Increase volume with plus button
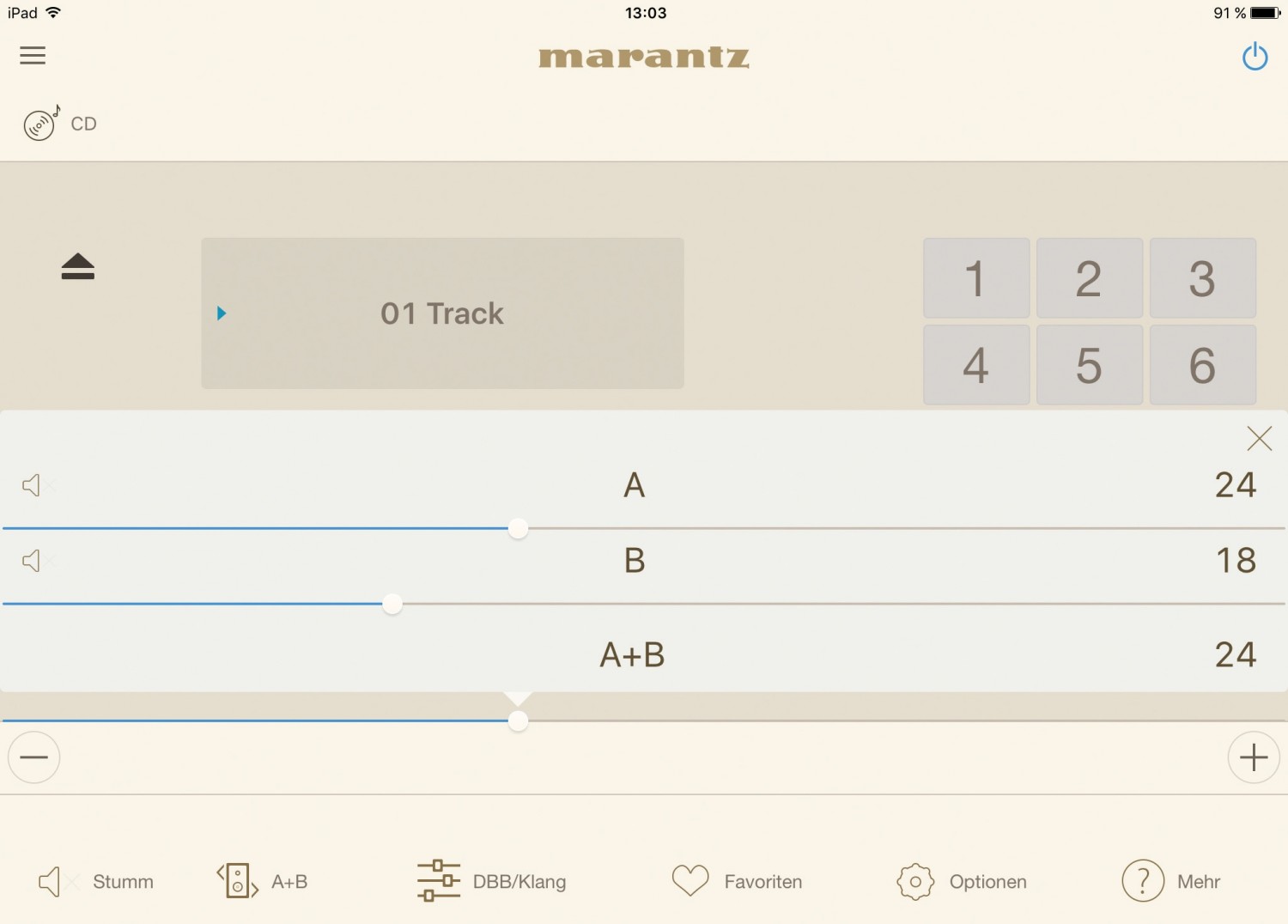 pos(1254,757)
